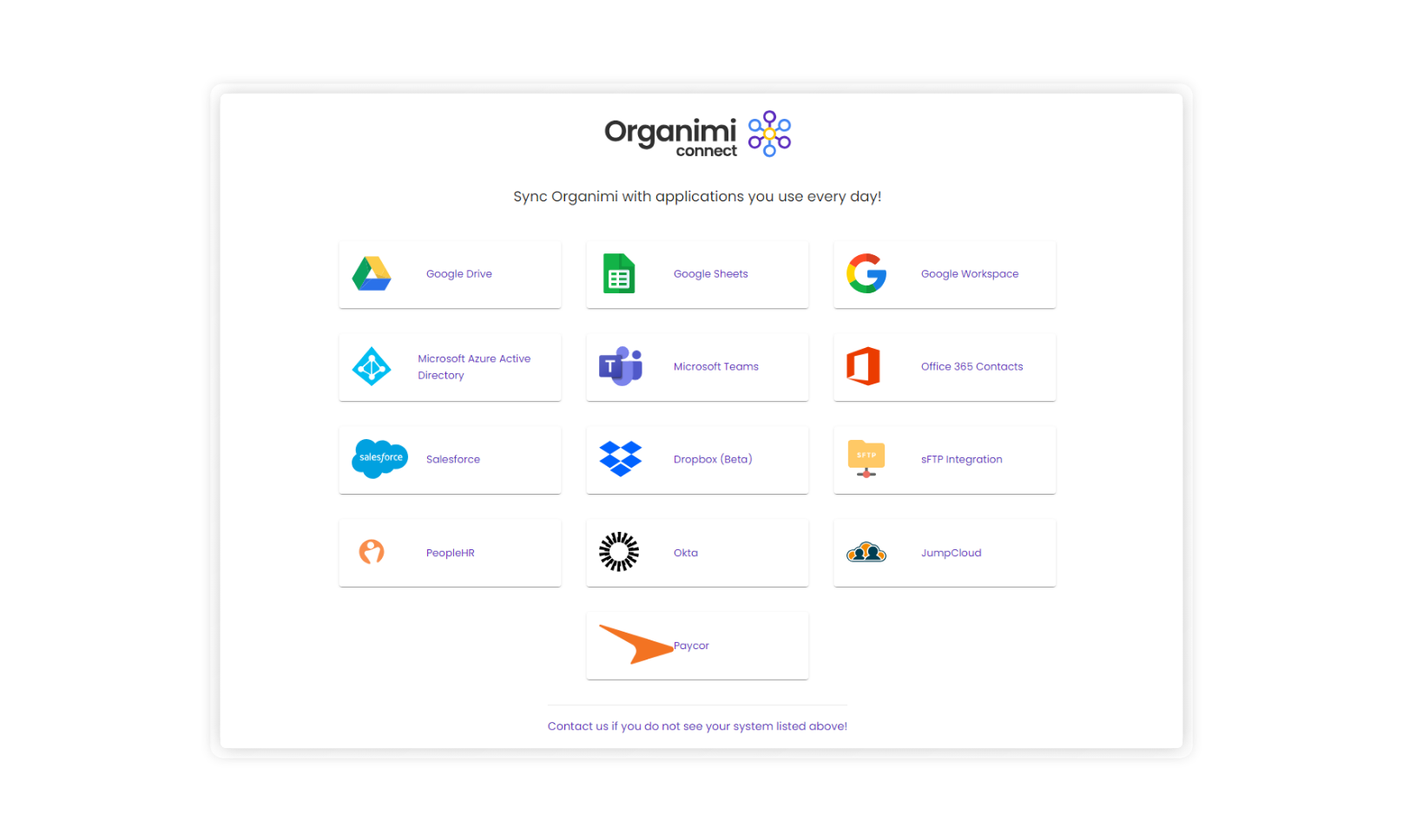1403x840 pixels.
Task: Select the PeopleHR text label
Action: tap(451, 553)
